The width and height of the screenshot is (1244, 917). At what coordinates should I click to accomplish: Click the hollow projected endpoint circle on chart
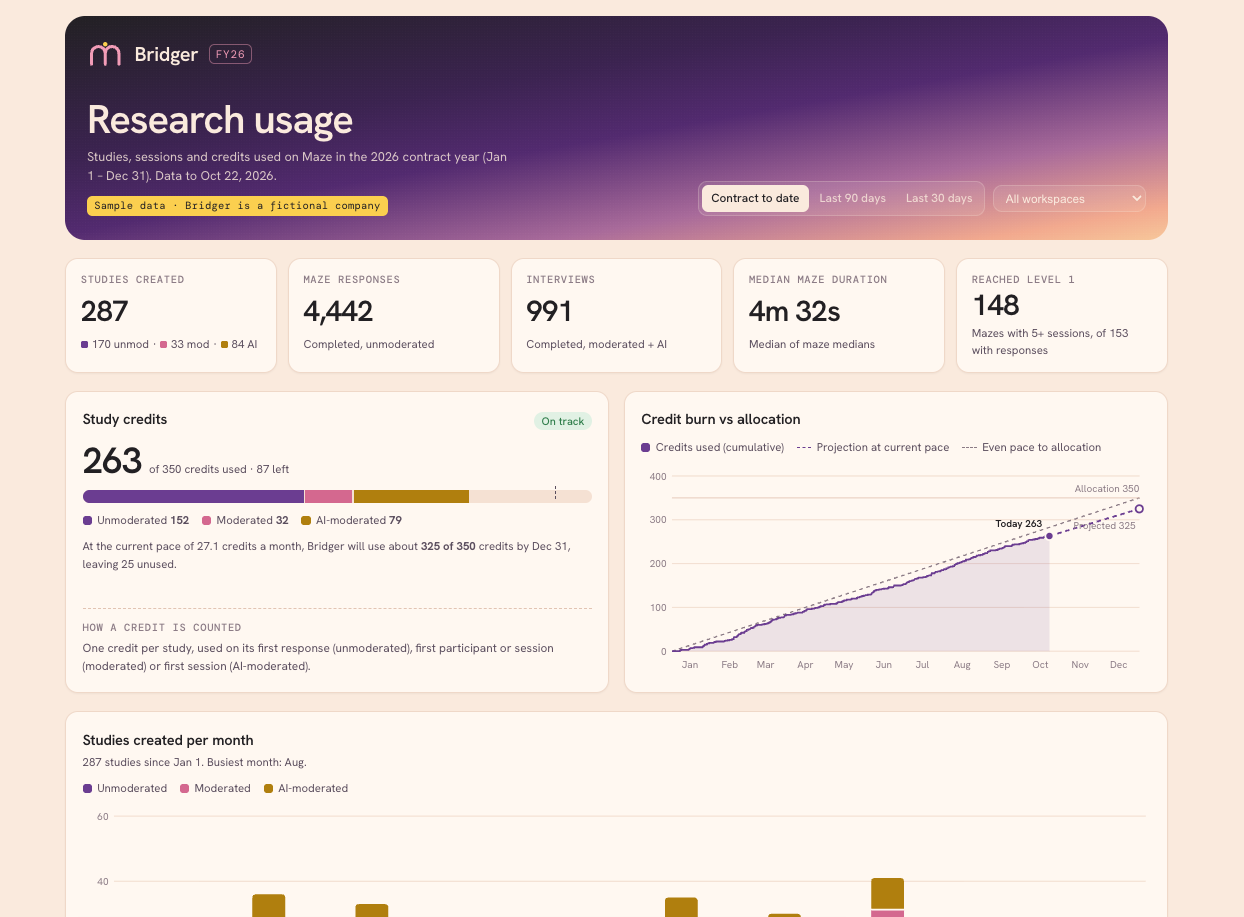[x=1139, y=509]
